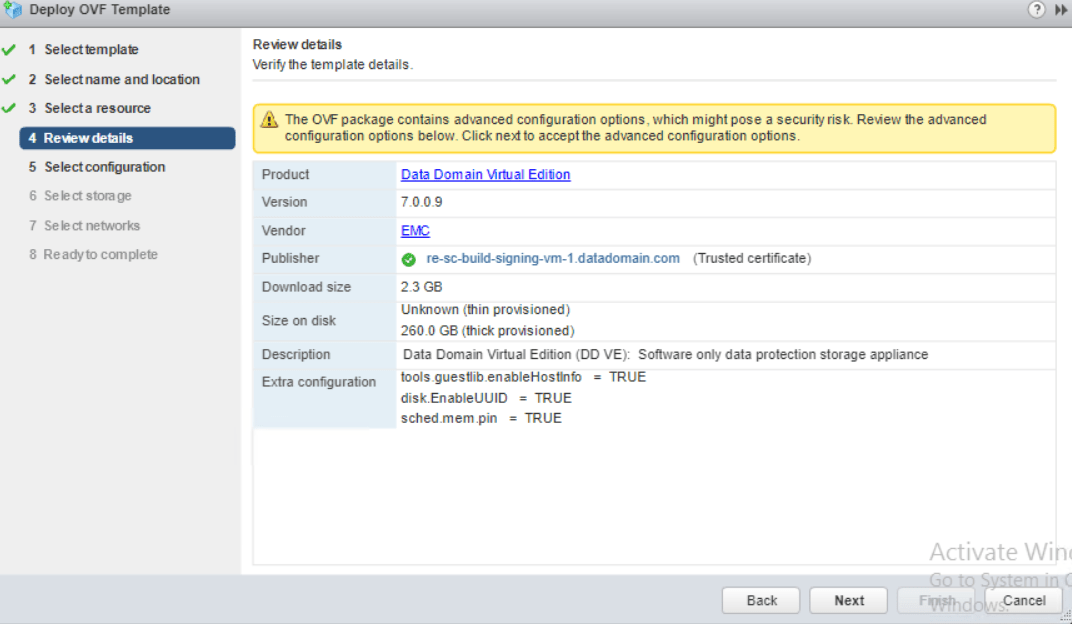Click the Description row label
Image resolution: width=1072 pixels, height=624 pixels.
click(296, 355)
